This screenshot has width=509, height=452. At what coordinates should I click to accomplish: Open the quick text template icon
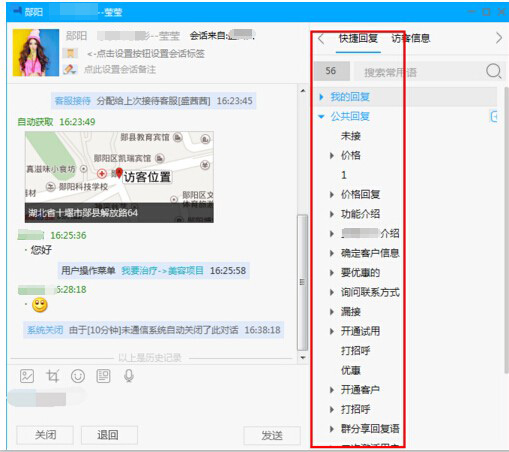103,376
